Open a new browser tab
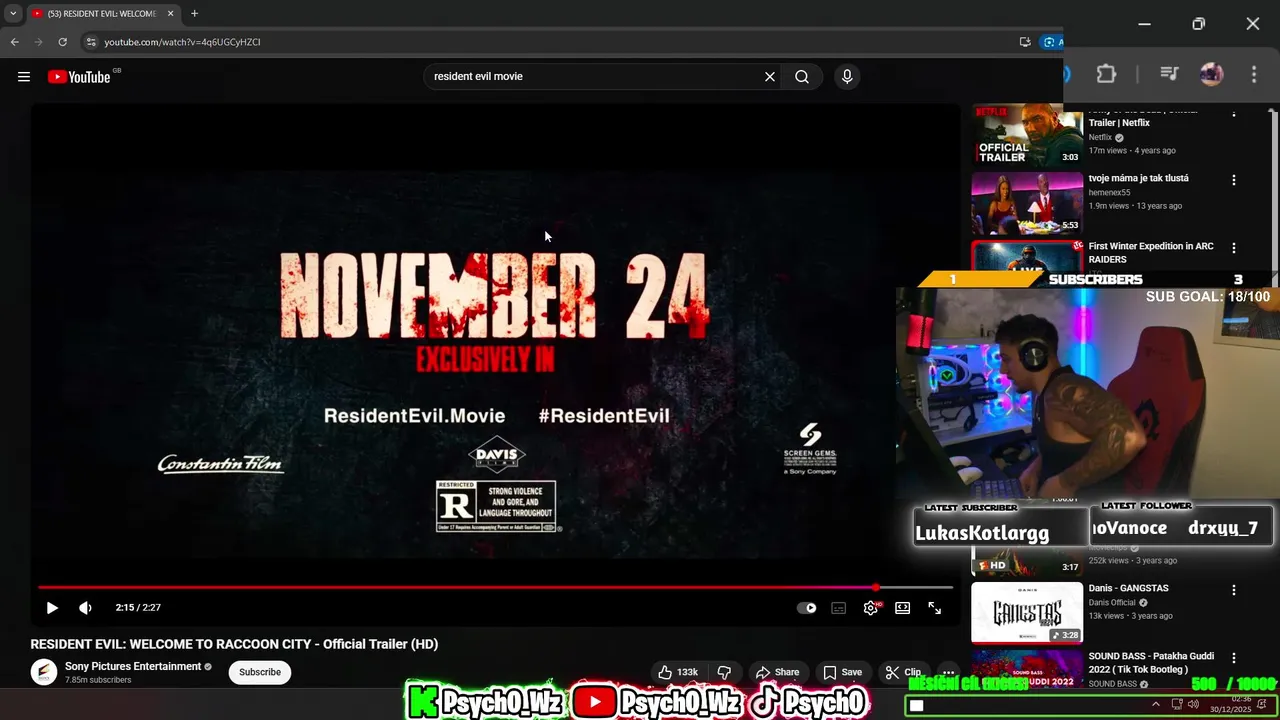Image resolution: width=1280 pixels, height=720 pixels. (194, 14)
